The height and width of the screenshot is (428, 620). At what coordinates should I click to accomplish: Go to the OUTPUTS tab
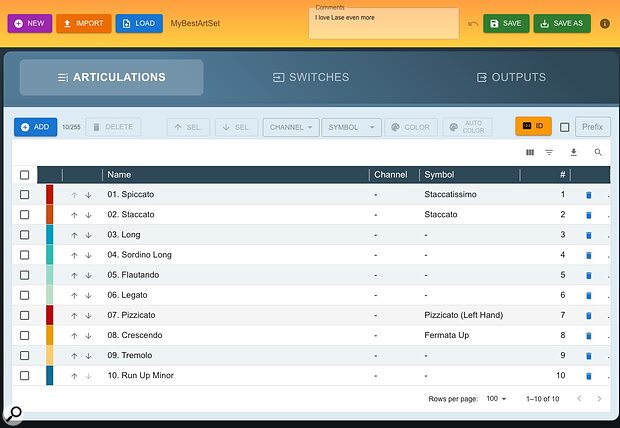pos(510,77)
